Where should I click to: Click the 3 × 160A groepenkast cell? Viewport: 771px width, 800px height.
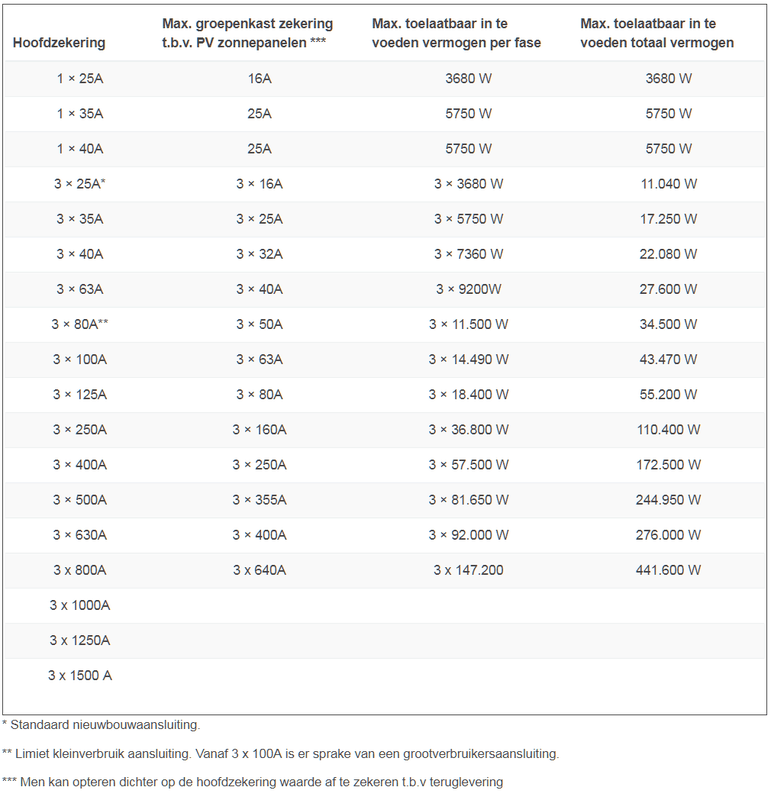tap(259, 429)
